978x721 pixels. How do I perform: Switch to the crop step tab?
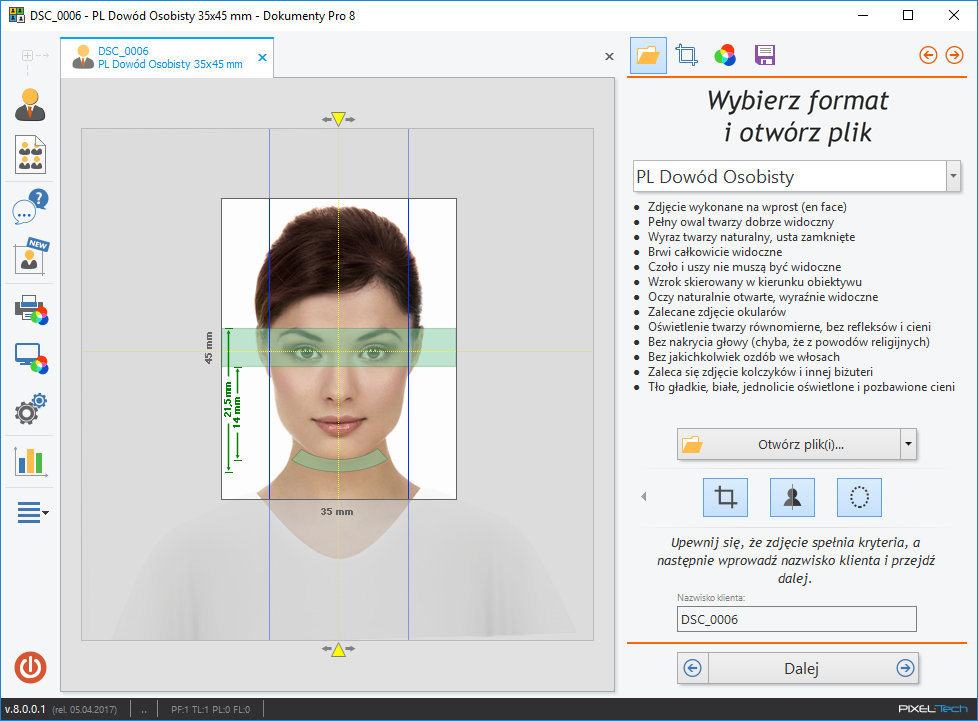(686, 55)
